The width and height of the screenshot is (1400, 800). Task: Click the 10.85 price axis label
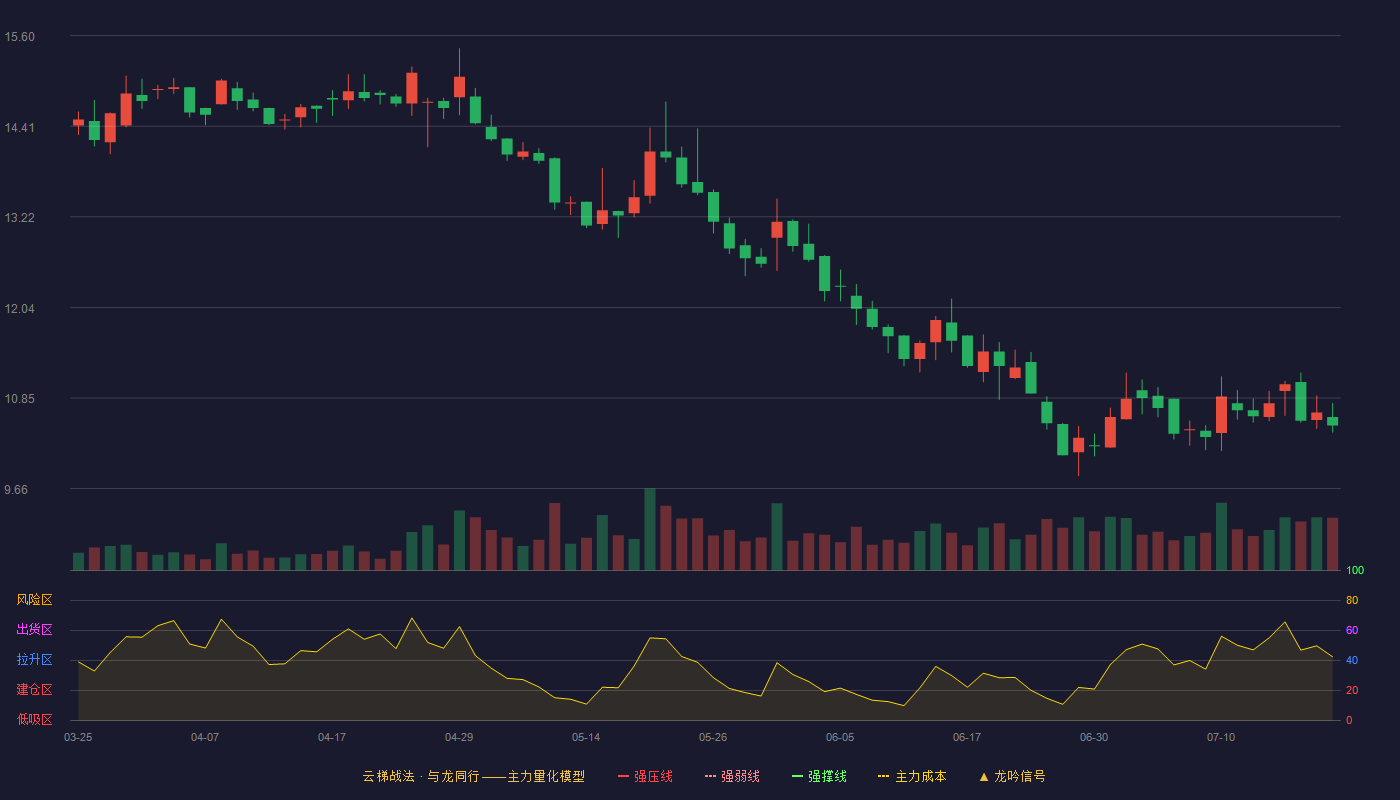(x=19, y=399)
